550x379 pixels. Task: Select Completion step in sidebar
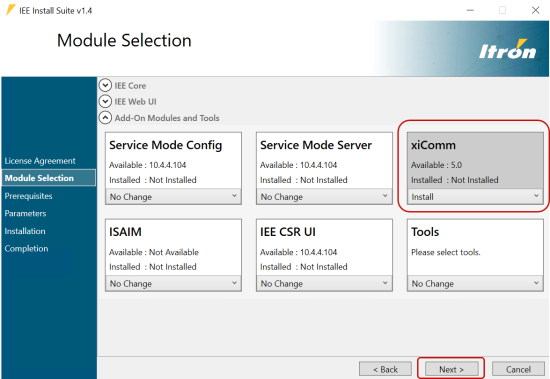point(26,248)
